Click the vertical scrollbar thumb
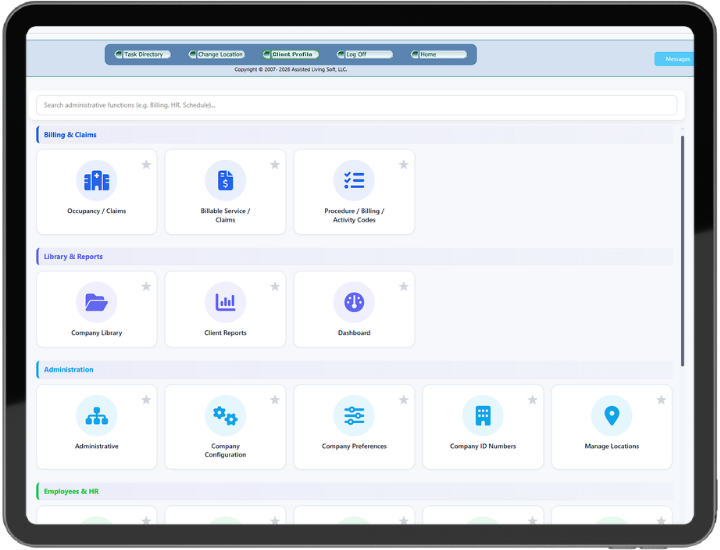 point(682,251)
